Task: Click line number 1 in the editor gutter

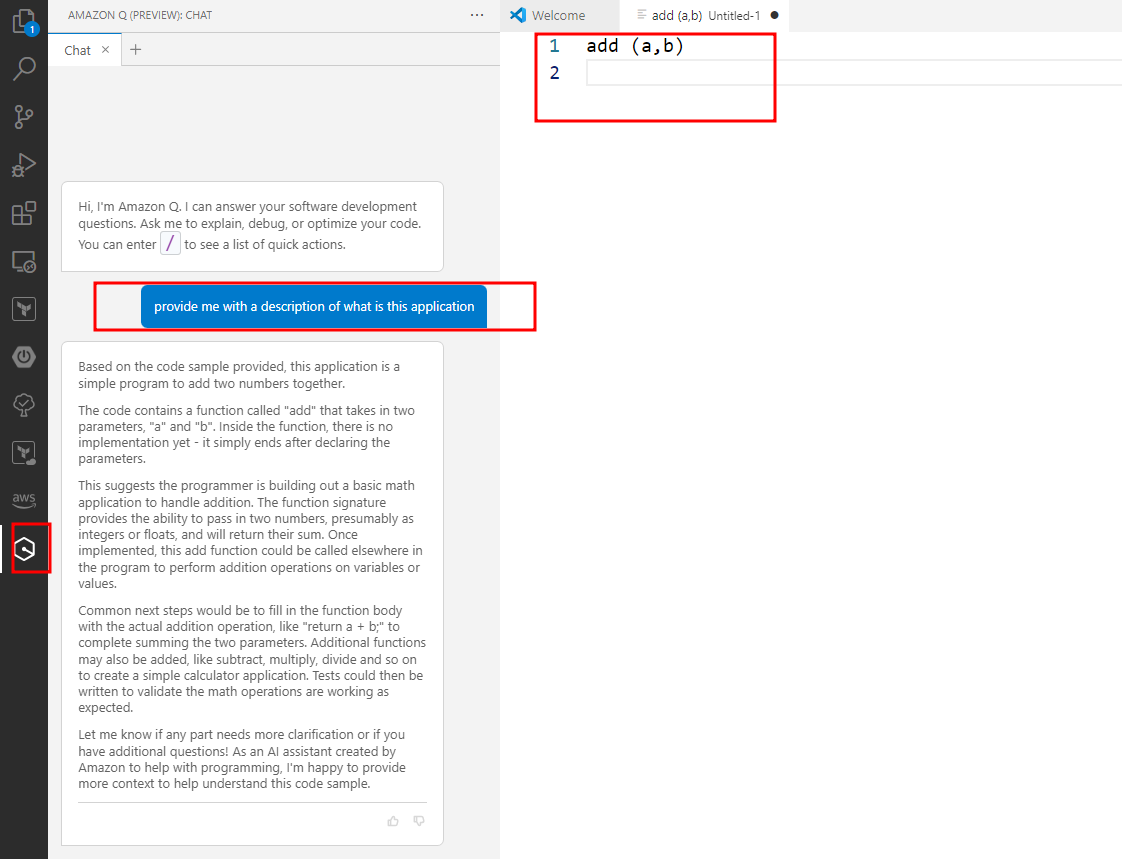Action: (554, 46)
